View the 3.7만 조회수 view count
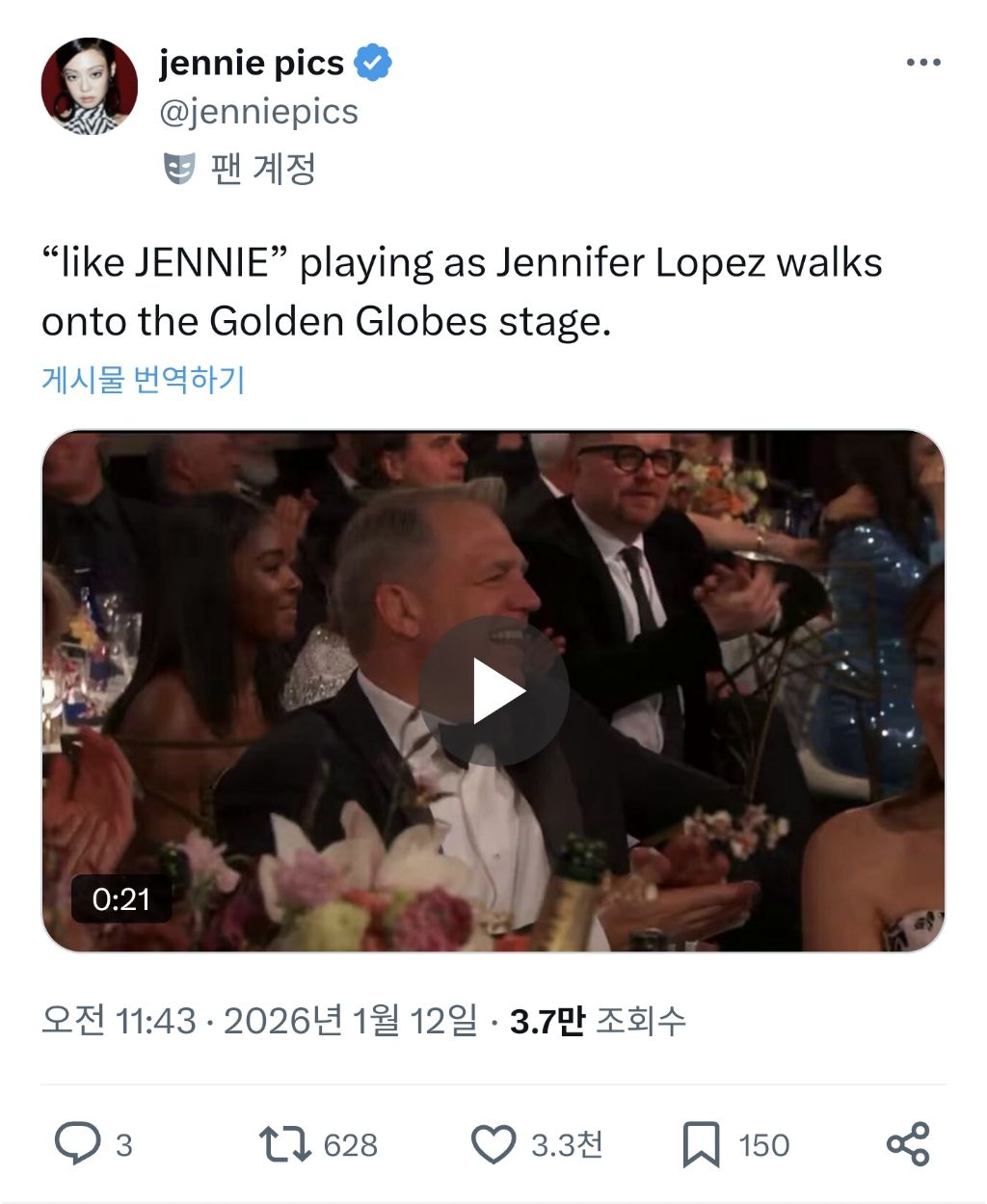 click(598, 1020)
